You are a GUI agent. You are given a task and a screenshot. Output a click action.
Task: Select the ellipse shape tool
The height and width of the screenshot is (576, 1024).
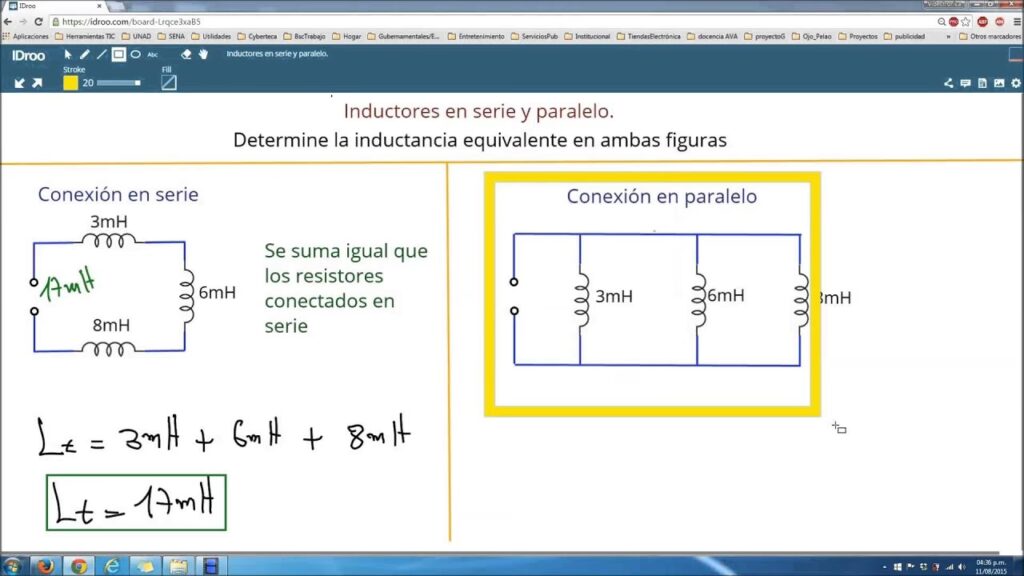coord(135,54)
